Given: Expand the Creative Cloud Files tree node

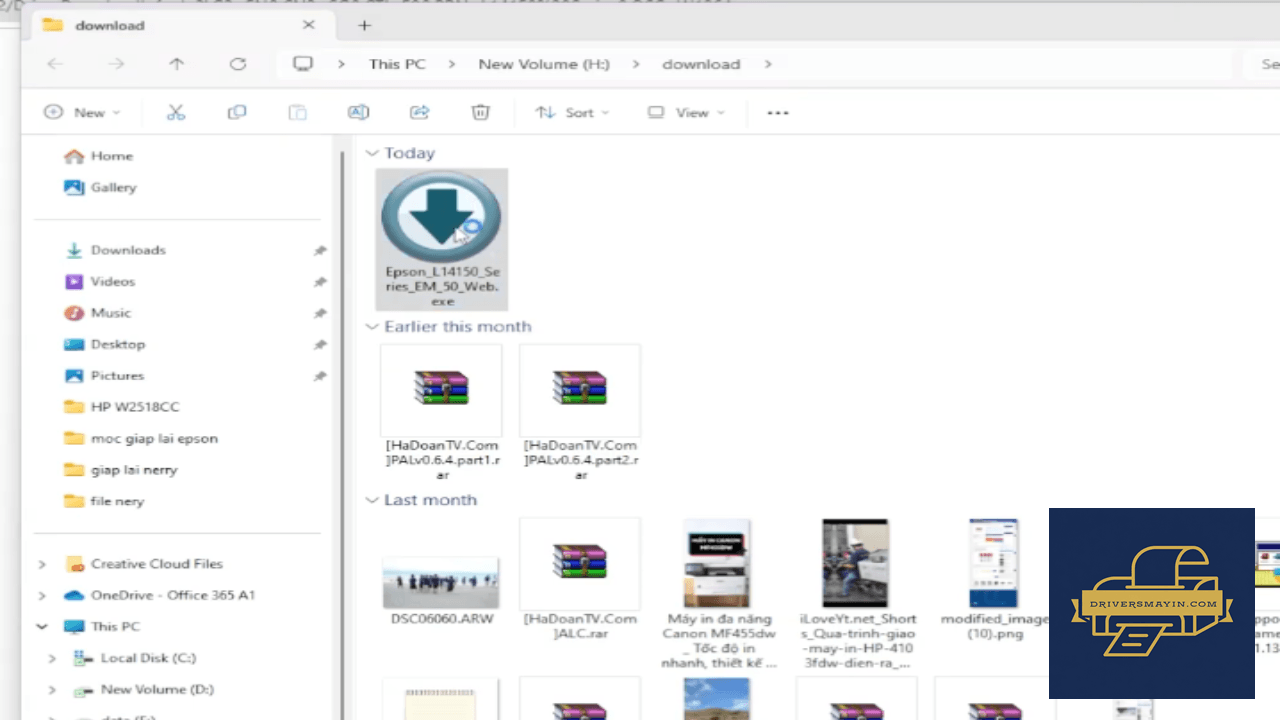Looking at the screenshot, I should pyautogui.click(x=41, y=564).
